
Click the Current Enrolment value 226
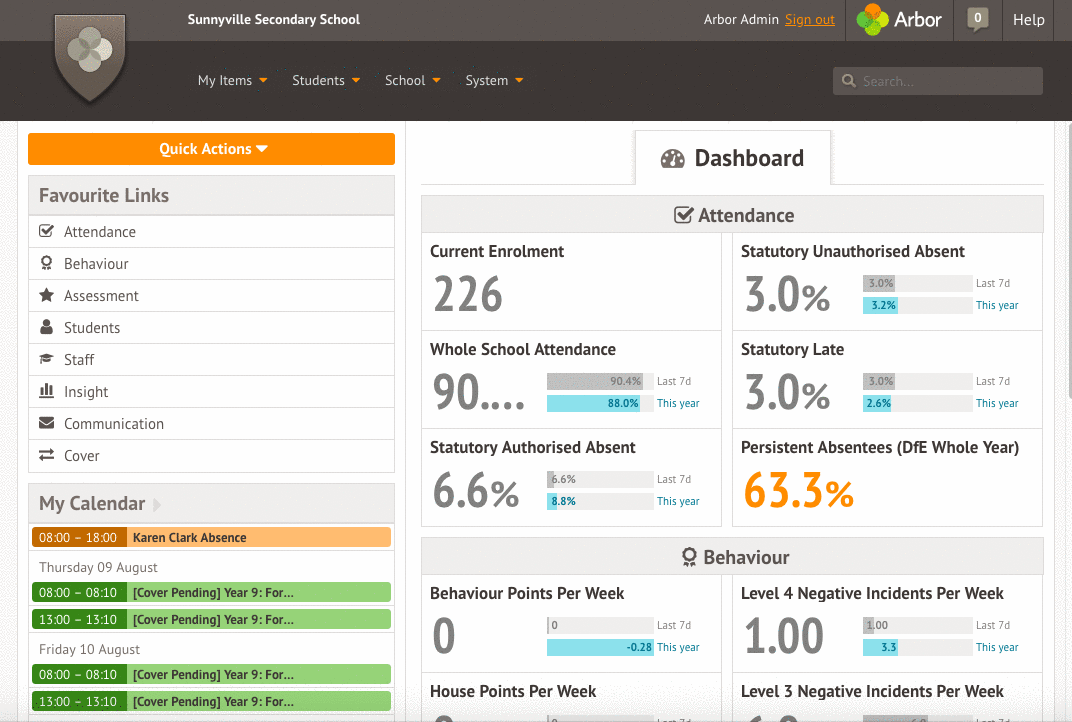[468, 294]
